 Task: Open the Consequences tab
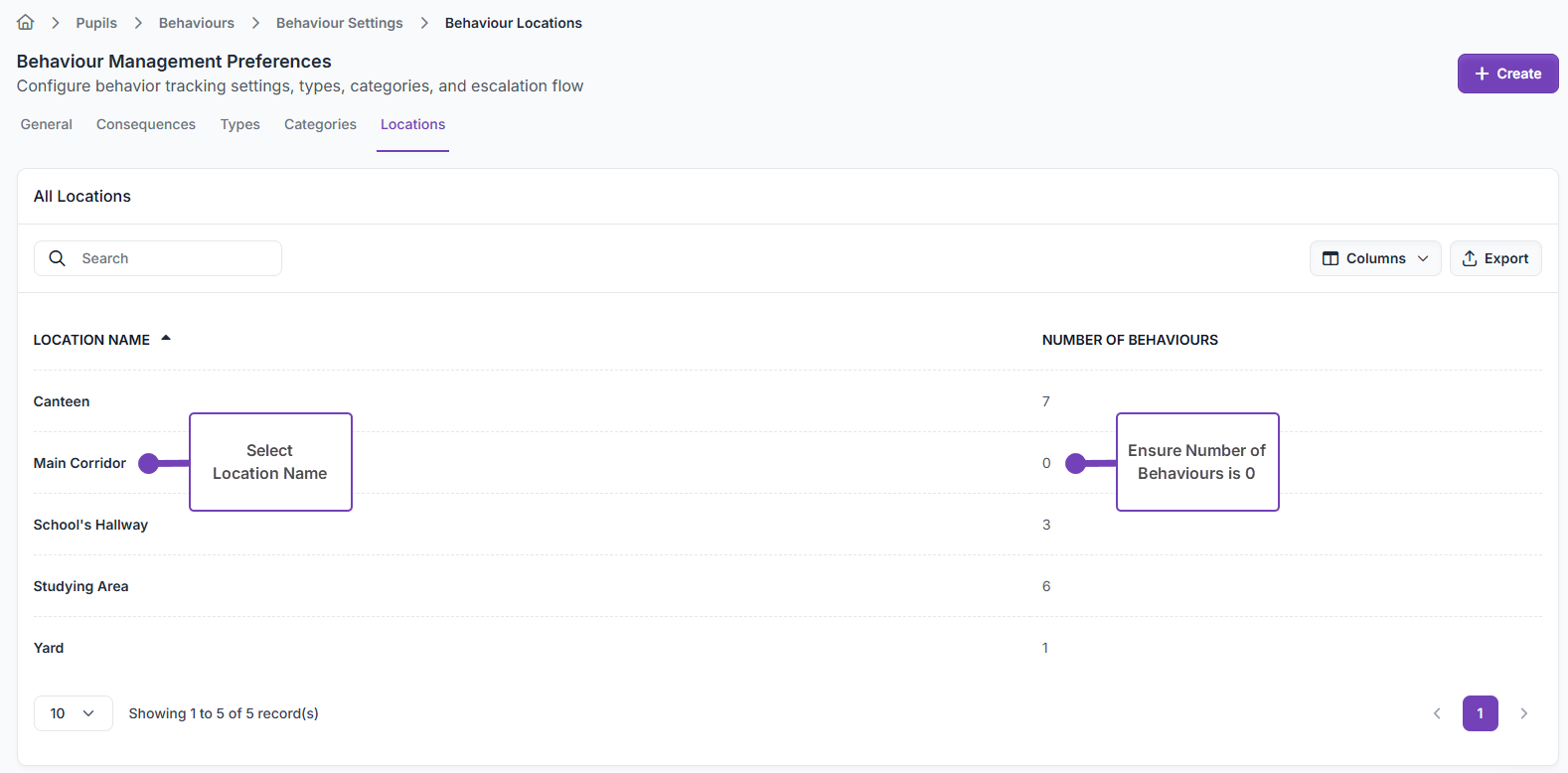point(146,124)
